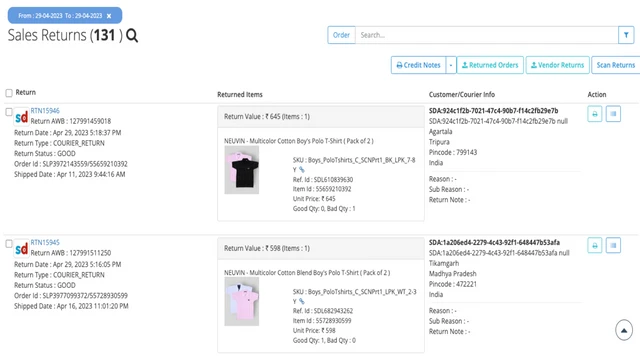Screen dimensions: 640x360
Task: Open the Vendor Returns button
Action: point(558,65)
